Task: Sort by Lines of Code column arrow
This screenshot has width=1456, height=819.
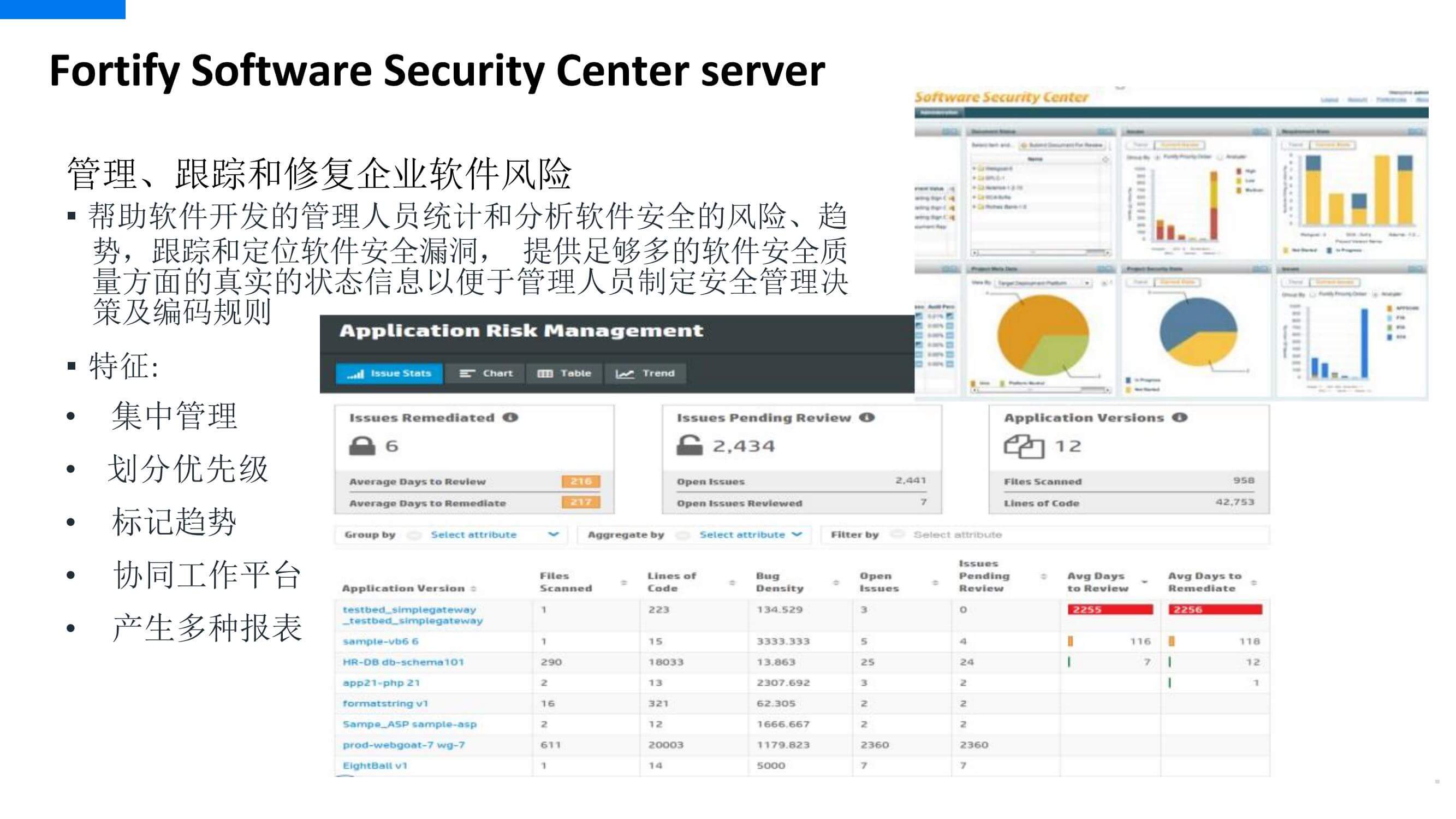Action: click(732, 582)
